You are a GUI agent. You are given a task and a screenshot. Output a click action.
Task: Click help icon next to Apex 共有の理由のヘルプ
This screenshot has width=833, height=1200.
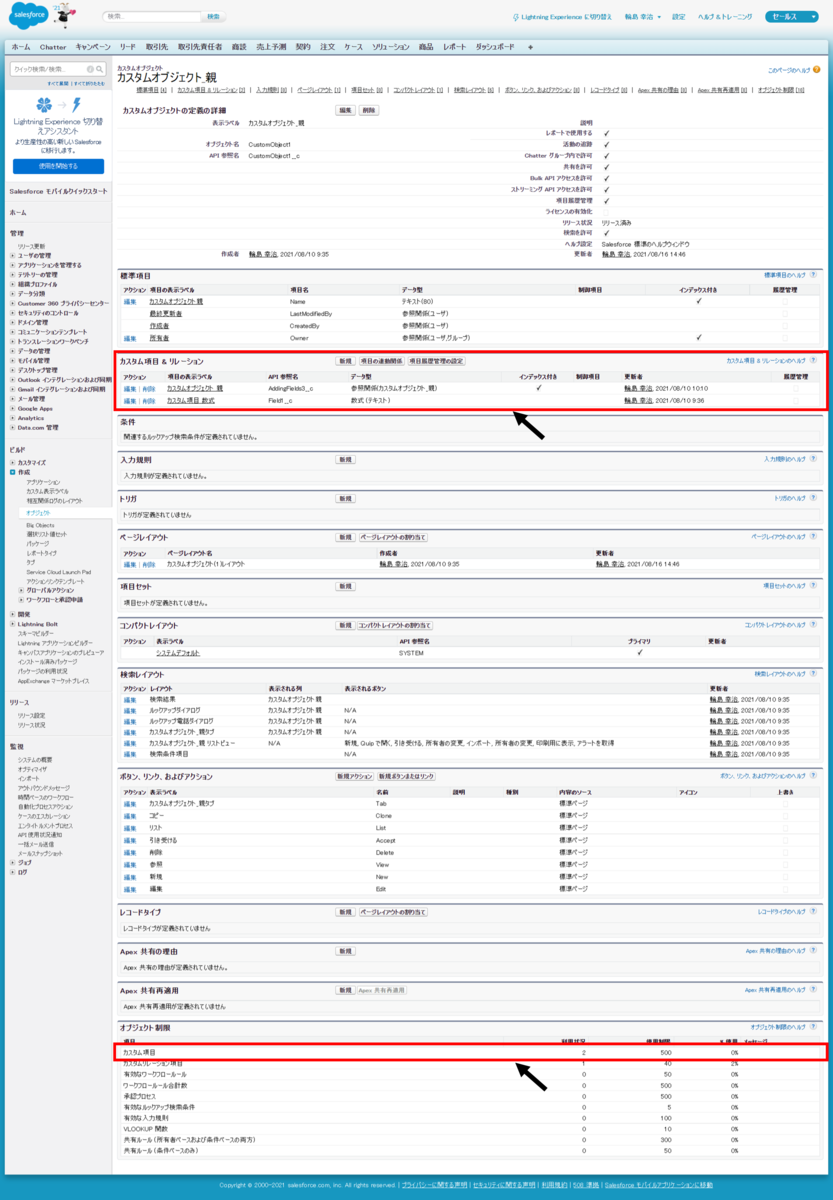click(813, 951)
